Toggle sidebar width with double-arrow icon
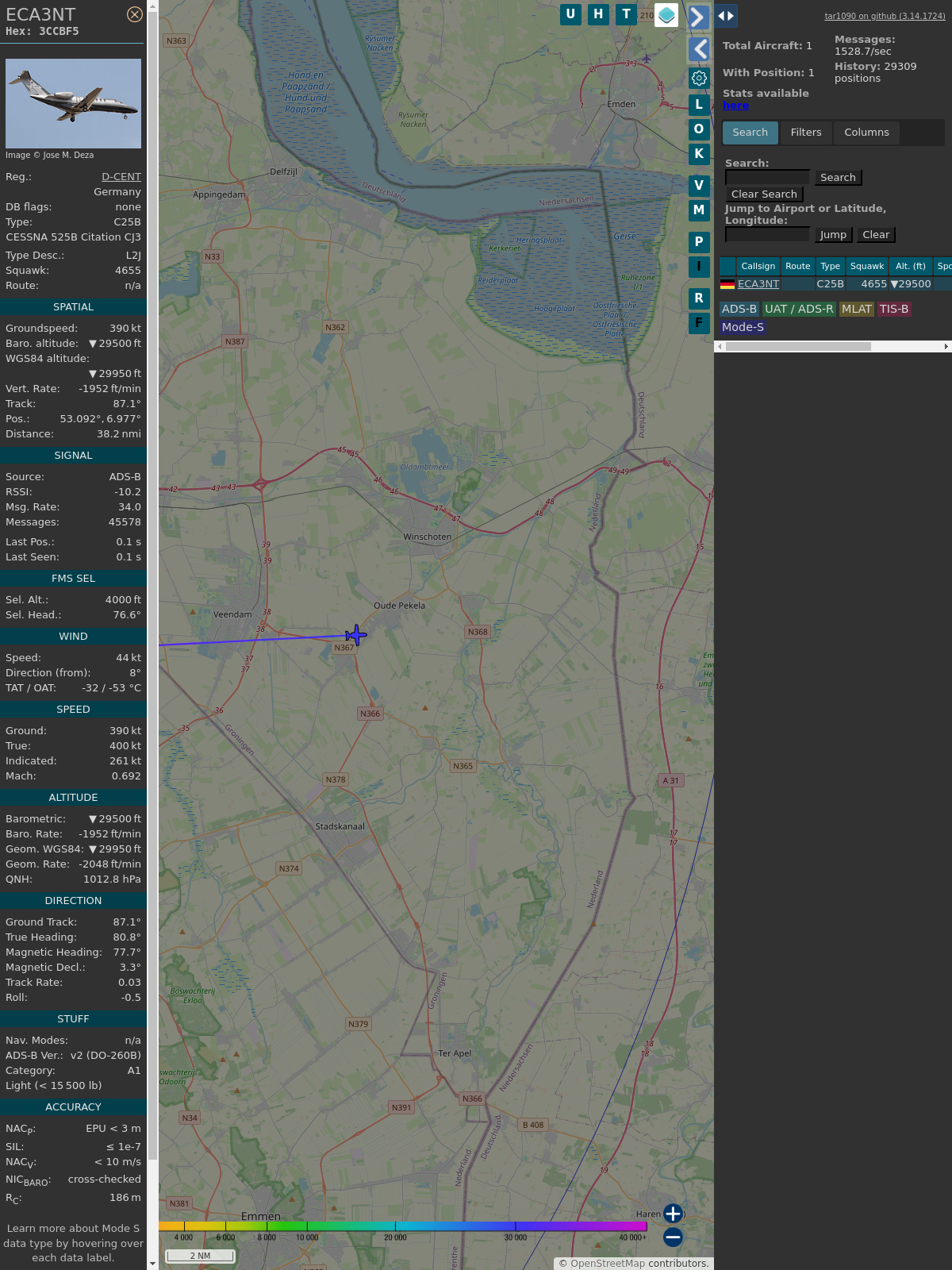 (x=726, y=16)
